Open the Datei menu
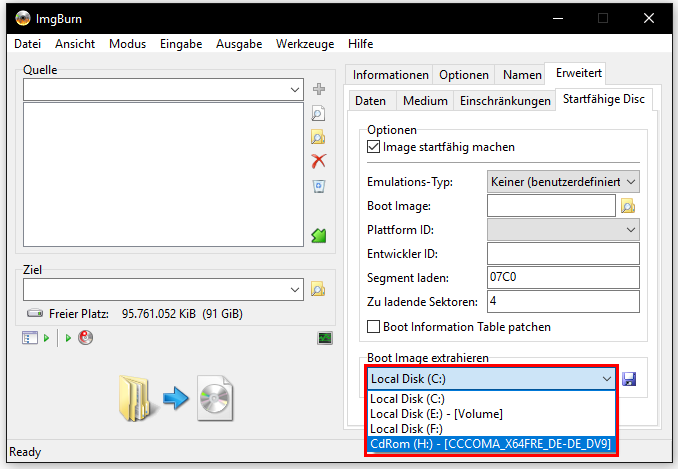Image resolution: width=678 pixels, height=469 pixels. (x=28, y=44)
